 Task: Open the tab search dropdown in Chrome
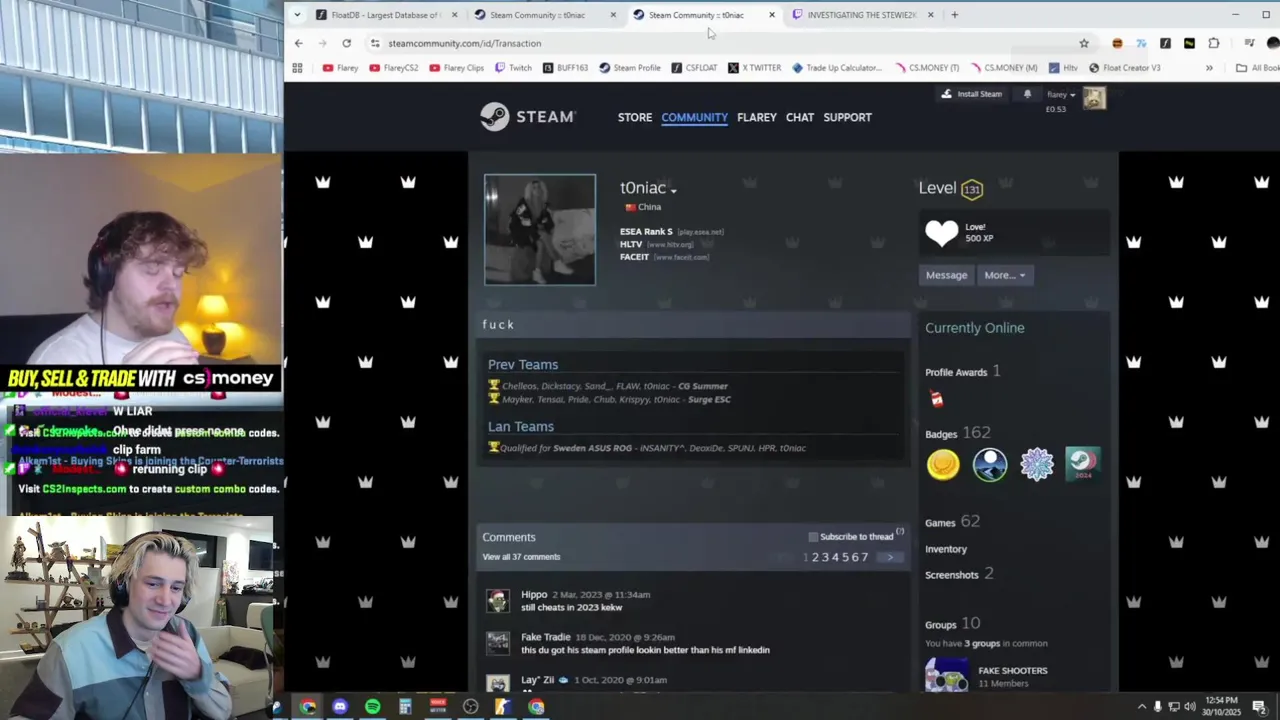(298, 14)
